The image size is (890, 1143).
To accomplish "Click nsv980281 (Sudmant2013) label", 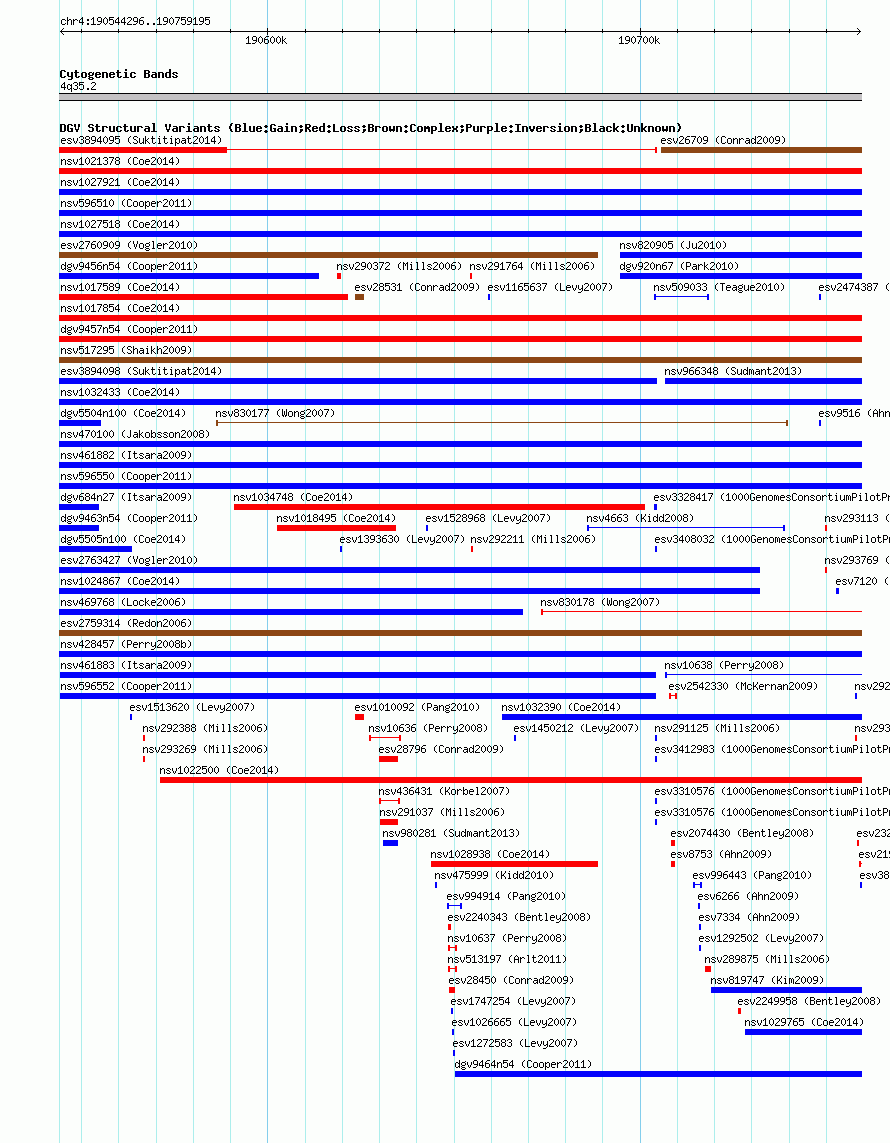I will click(x=451, y=833).
